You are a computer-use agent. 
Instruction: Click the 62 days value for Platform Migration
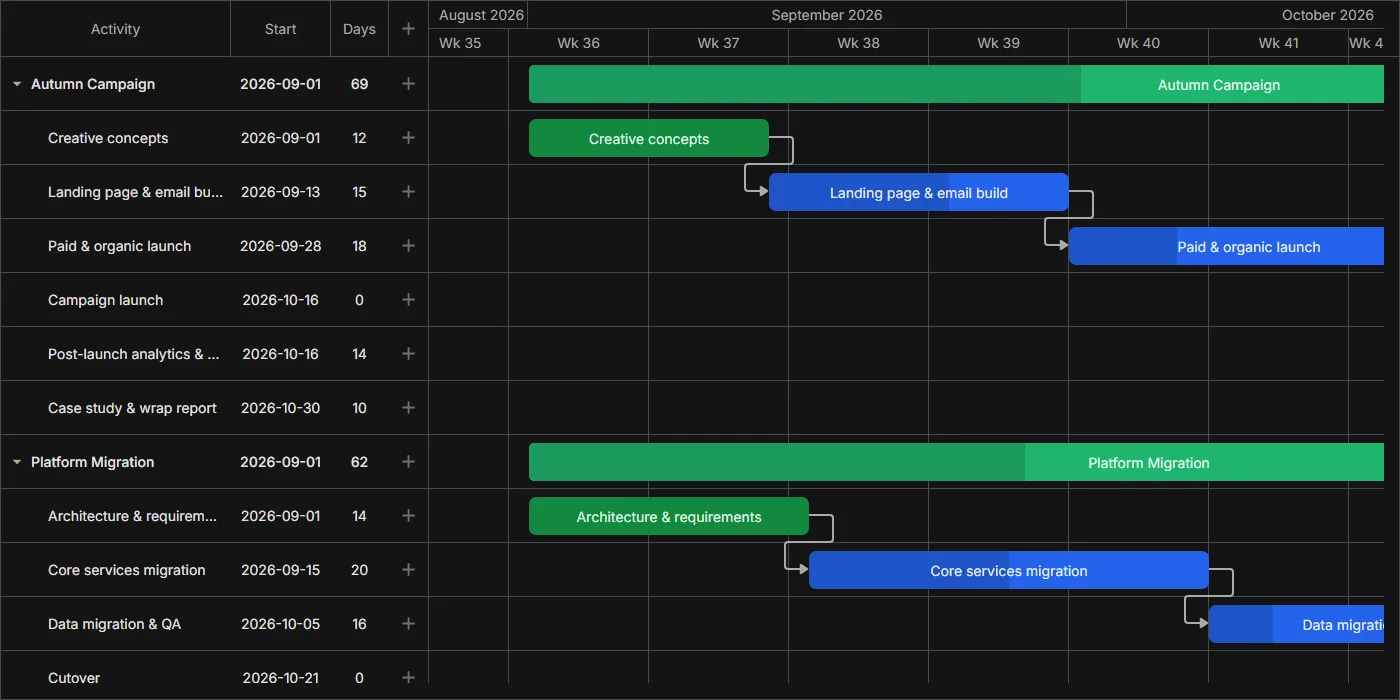359,462
